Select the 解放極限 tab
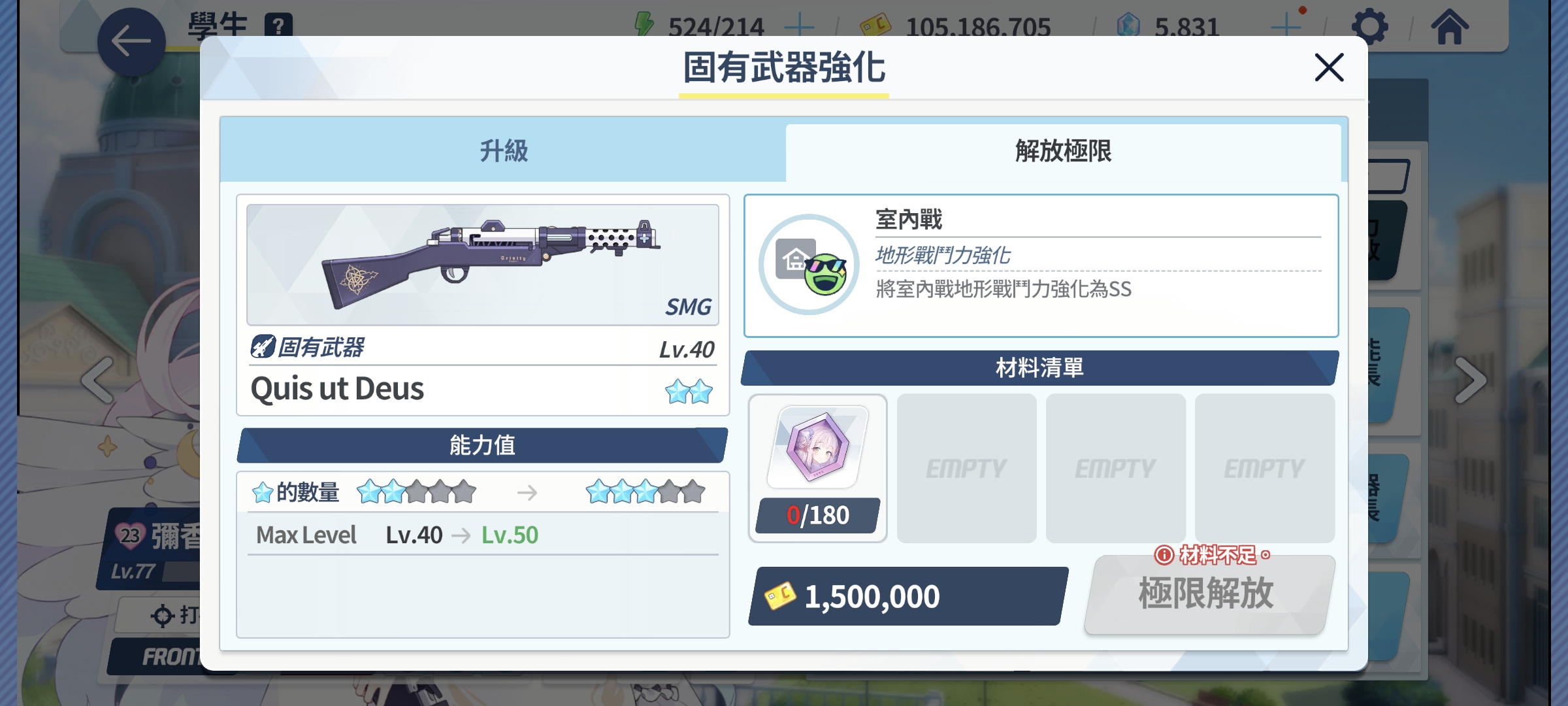Image resolution: width=1568 pixels, height=706 pixels. 1063,152
